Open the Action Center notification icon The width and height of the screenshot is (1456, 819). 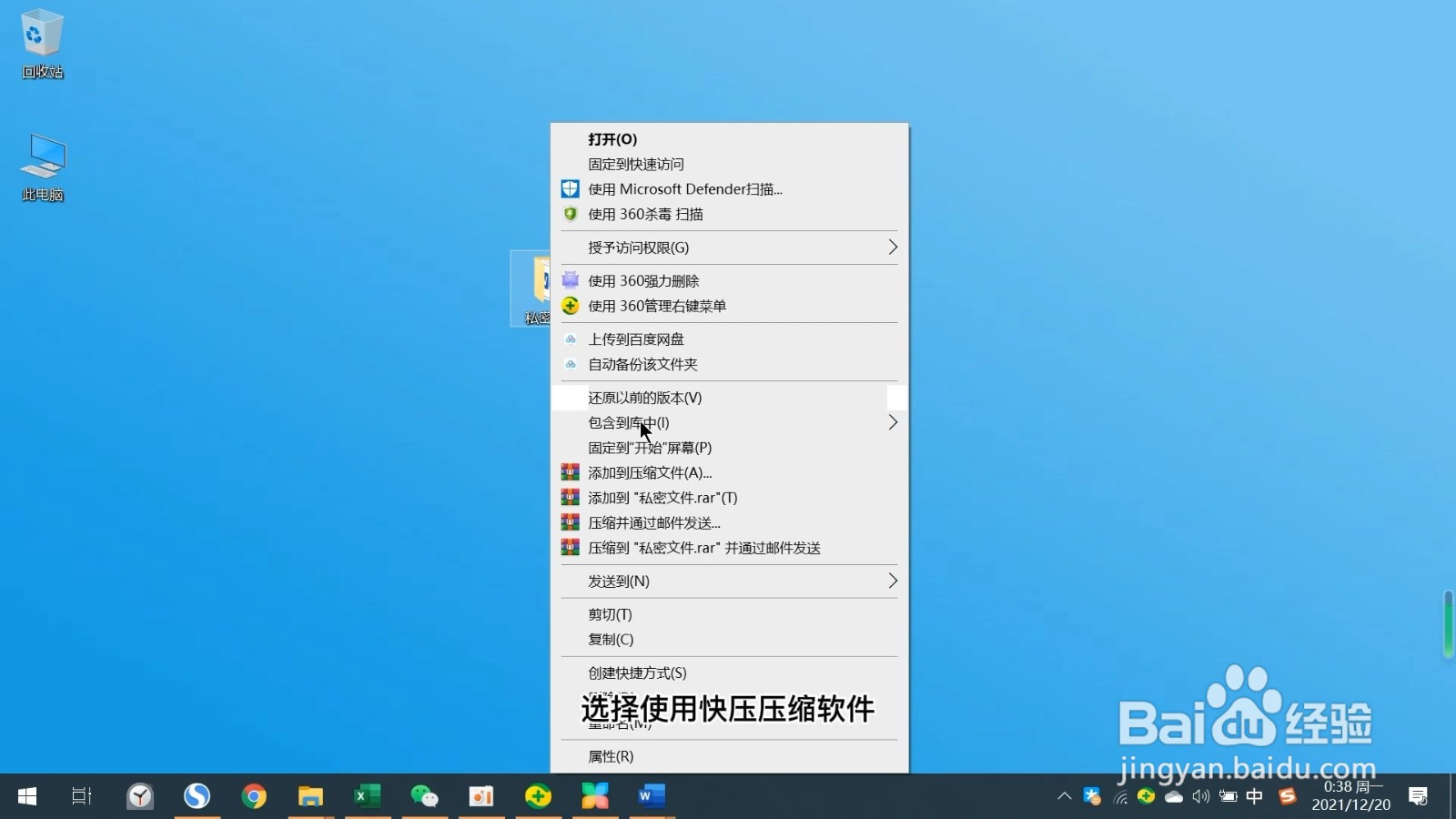pos(1418,796)
